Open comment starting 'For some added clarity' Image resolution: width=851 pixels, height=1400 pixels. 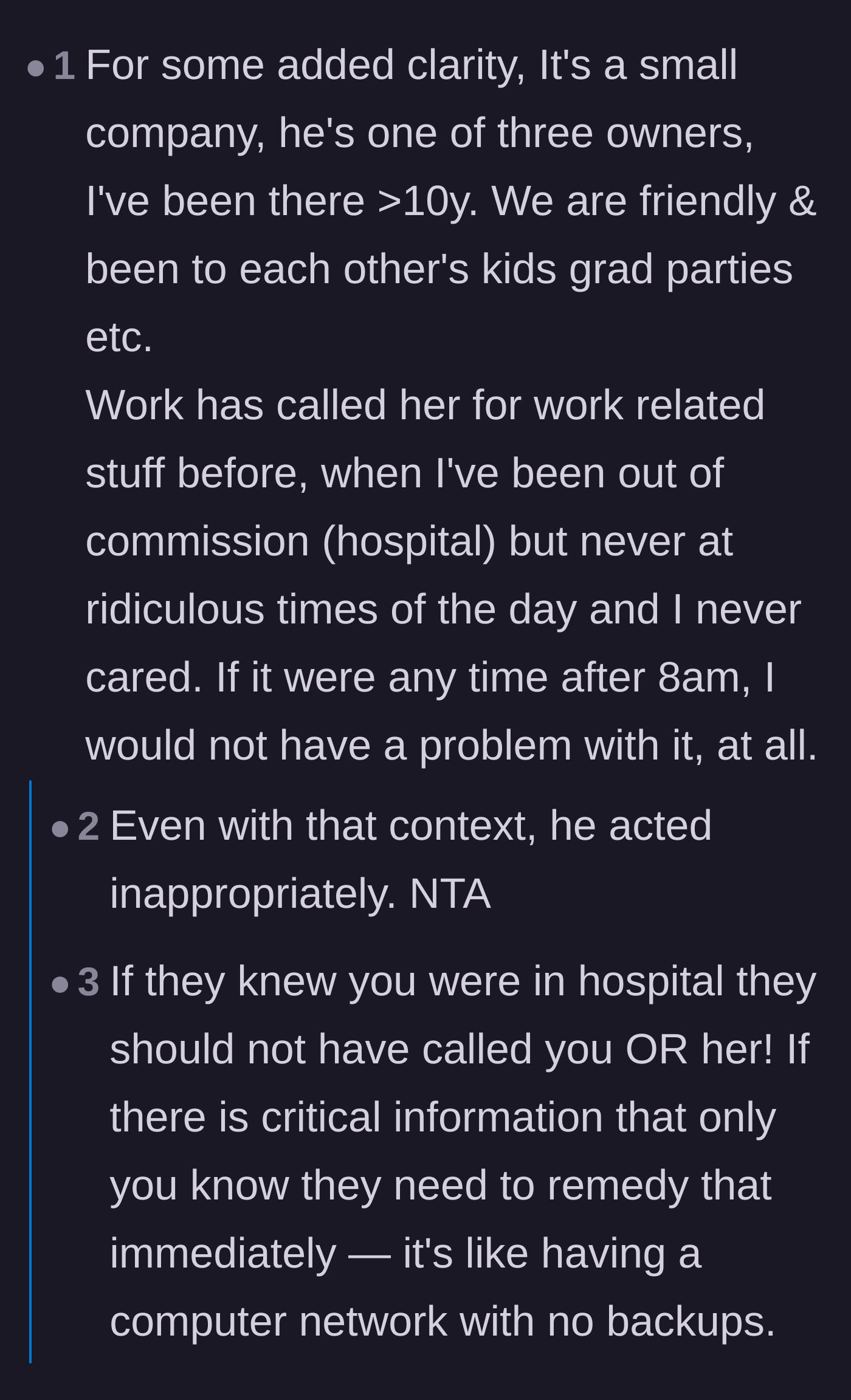tap(452, 201)
